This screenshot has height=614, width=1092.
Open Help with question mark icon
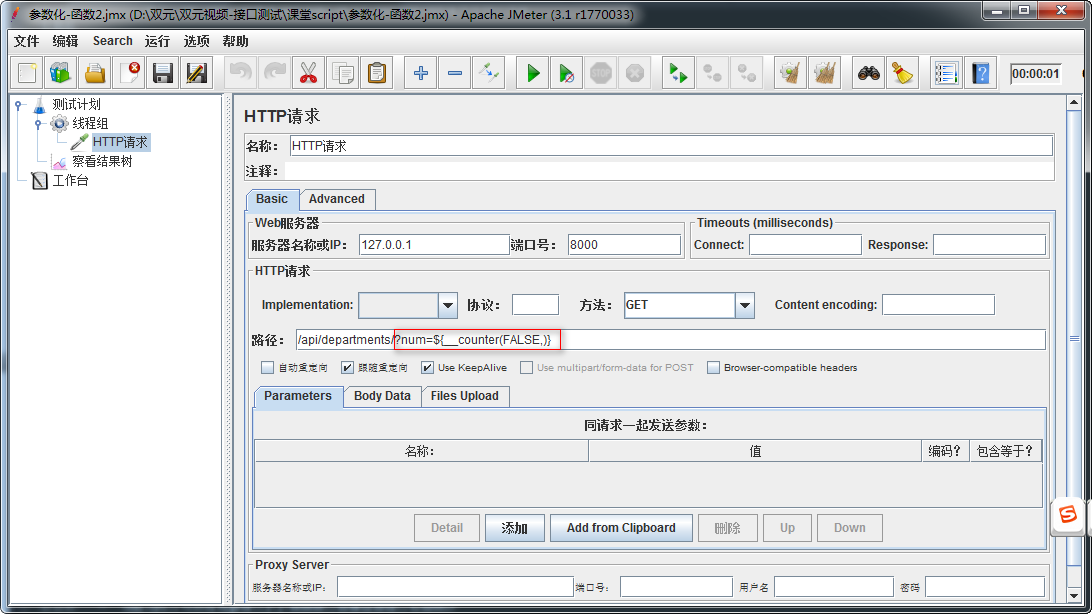click(x=981, y=73)
